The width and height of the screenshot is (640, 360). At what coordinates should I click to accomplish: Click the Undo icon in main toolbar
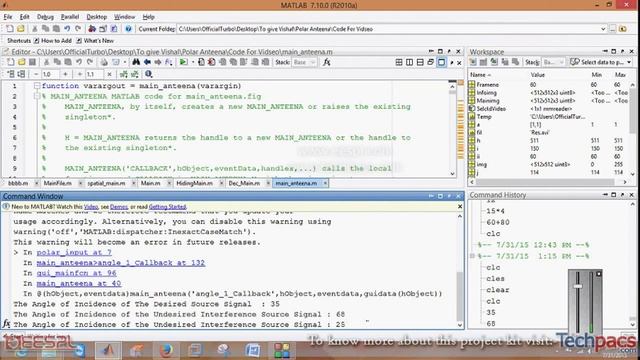(67, 29)
